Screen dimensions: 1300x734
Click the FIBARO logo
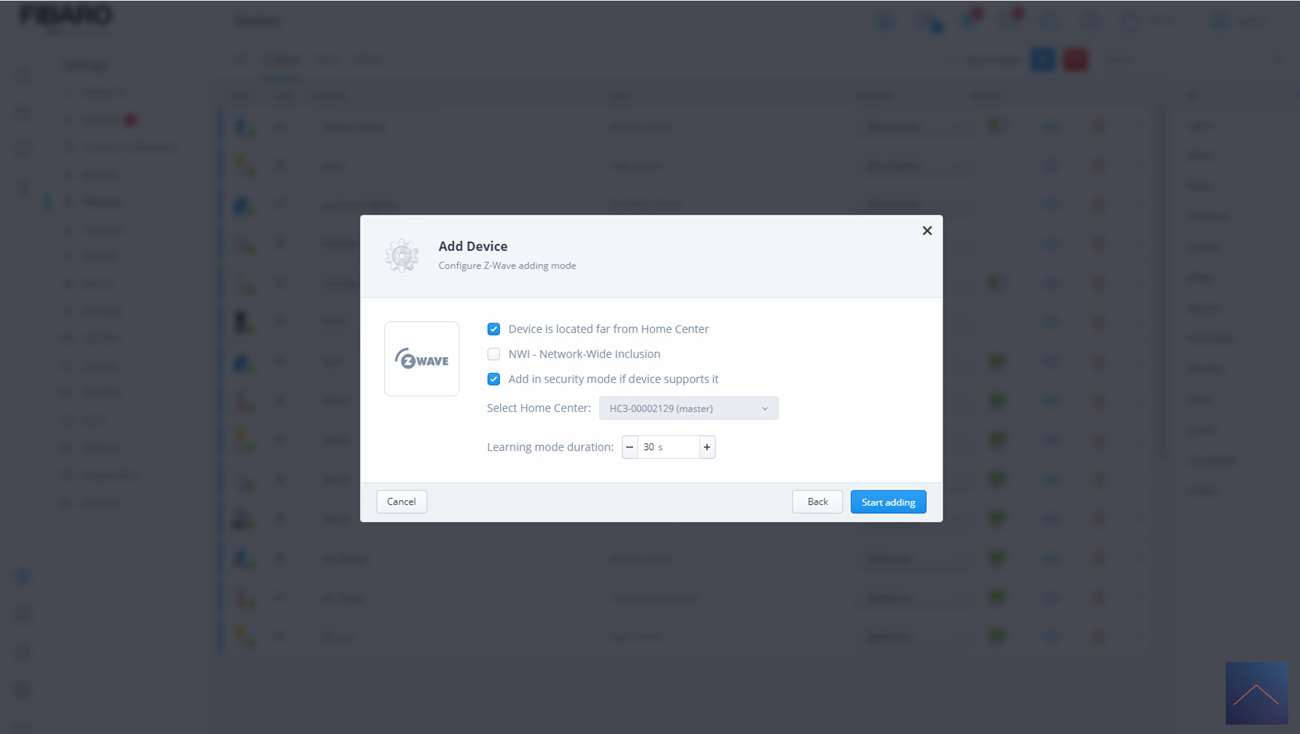pos(66,17)
